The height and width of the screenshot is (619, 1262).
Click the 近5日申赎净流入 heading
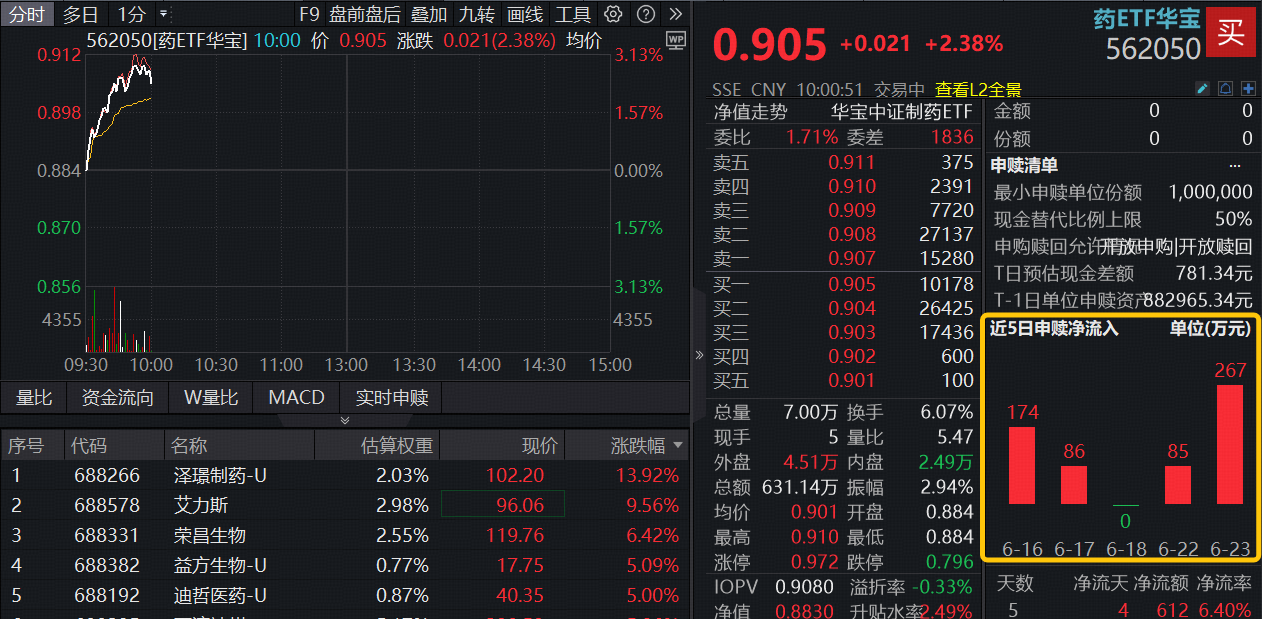click(1054, 328)
